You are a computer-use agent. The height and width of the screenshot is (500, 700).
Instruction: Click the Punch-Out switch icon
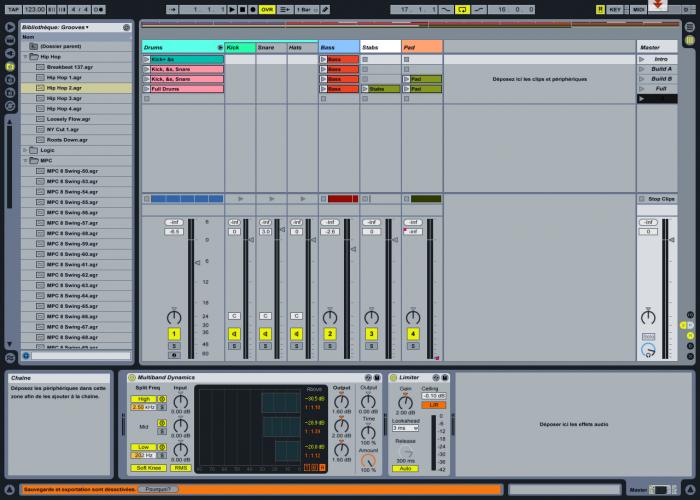(478, 9)
